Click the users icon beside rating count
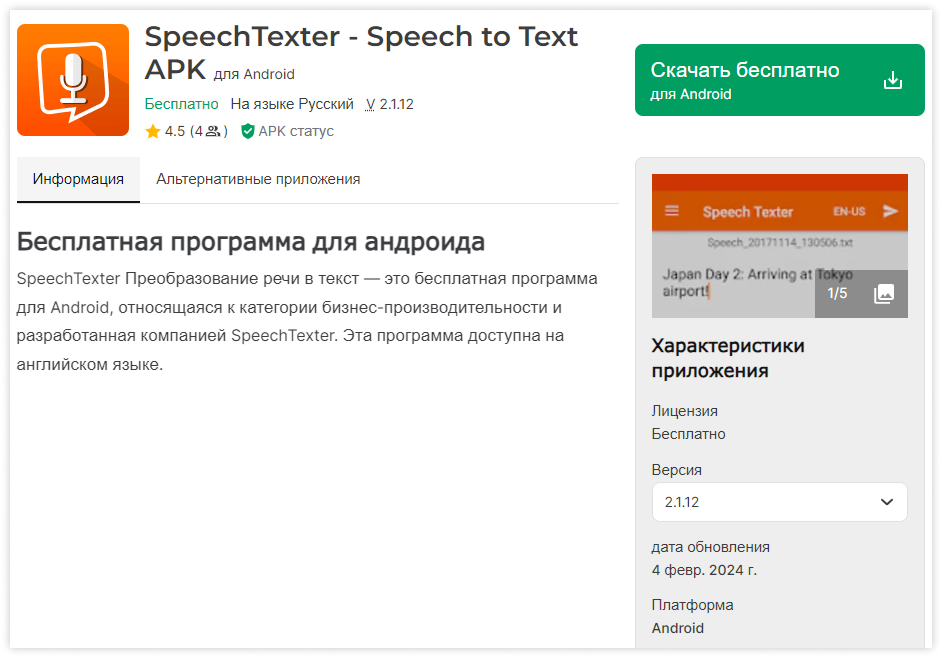The height and width of the screenshot is (658, 942). pos(213,131)
